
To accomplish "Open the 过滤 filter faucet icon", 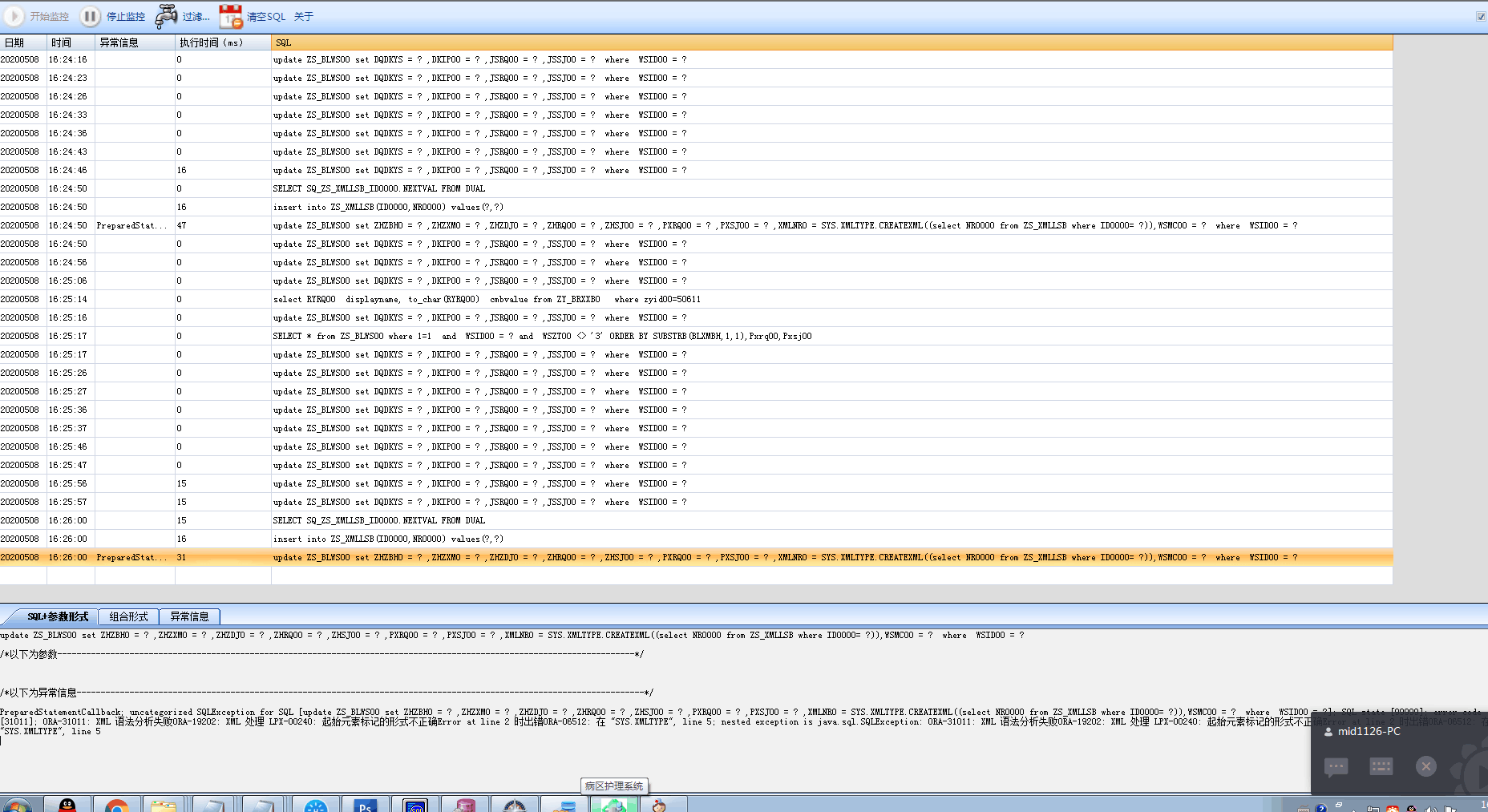I will [x=166, y=16].
